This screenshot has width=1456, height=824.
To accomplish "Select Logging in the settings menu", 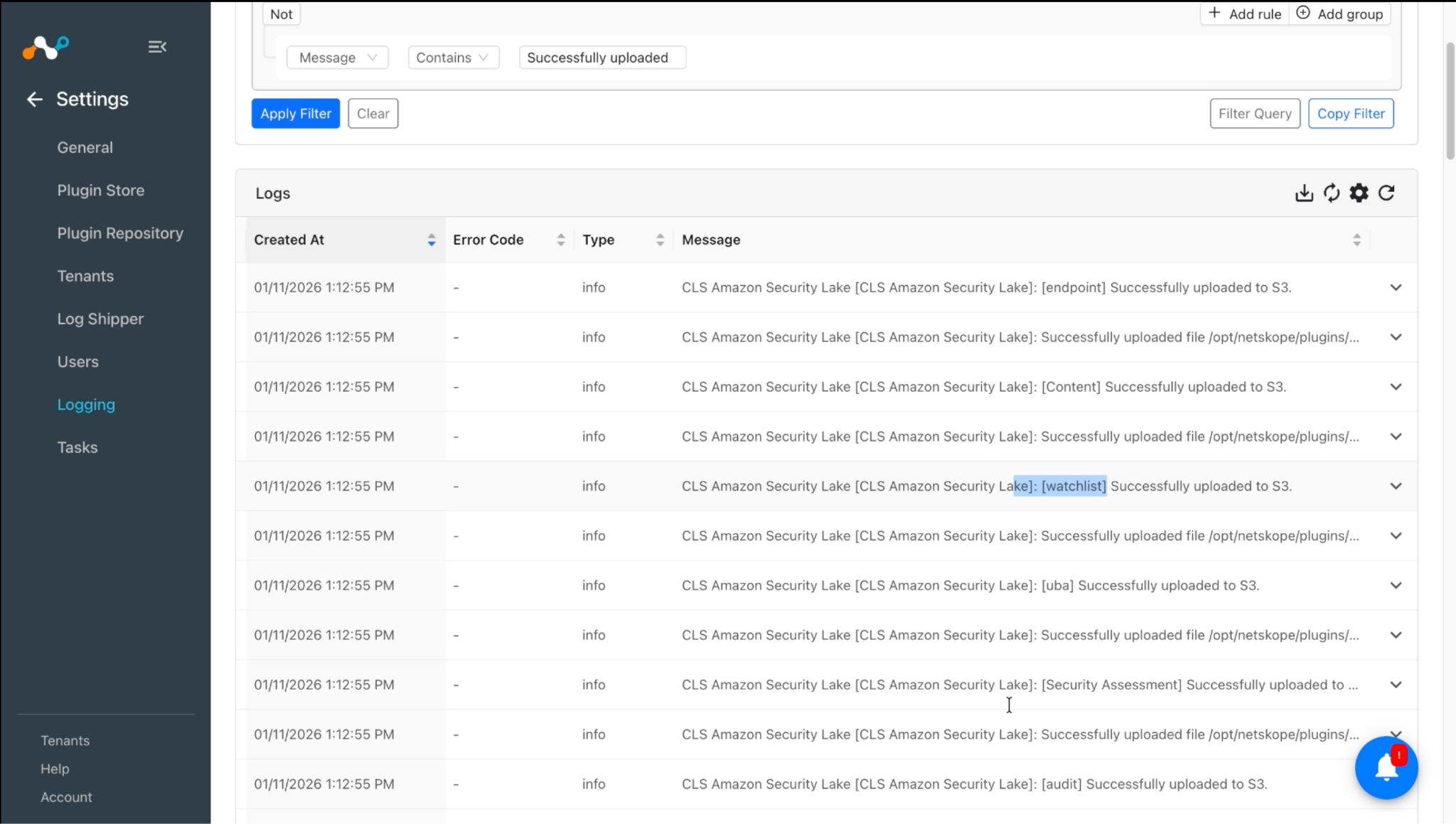I will tap(86, 405).
